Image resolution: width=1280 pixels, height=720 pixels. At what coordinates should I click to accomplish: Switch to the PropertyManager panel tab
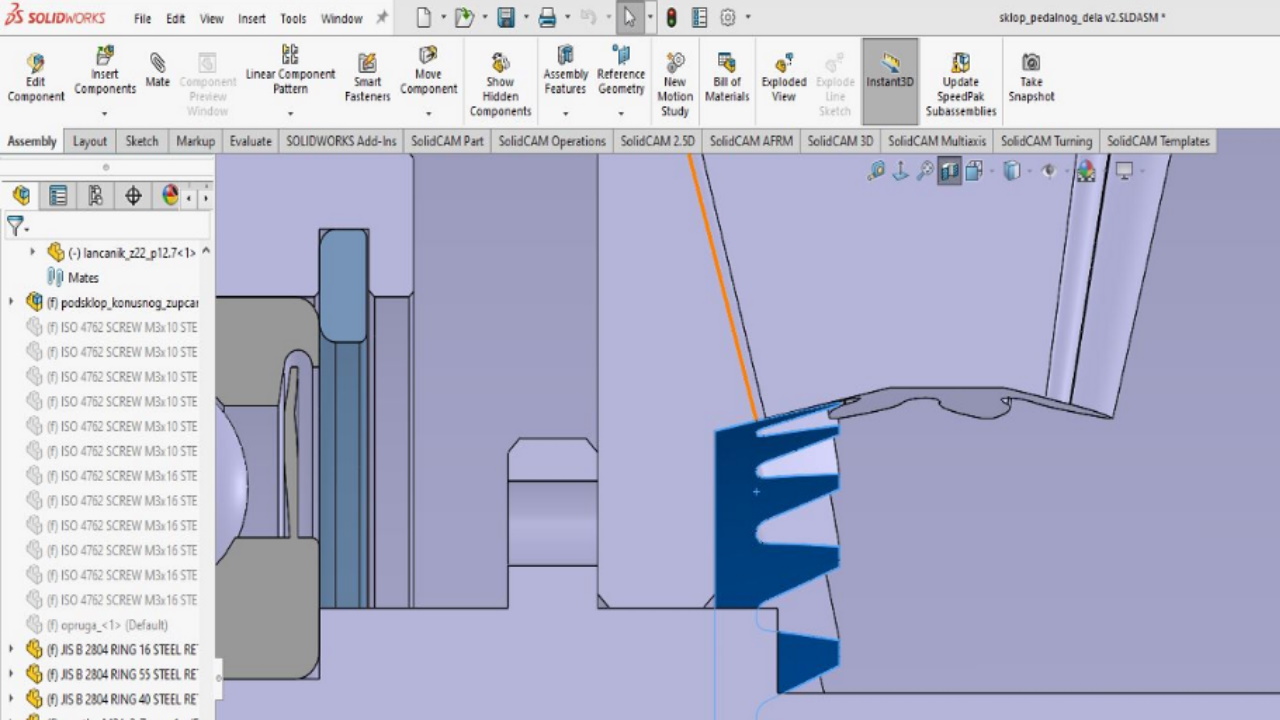tap(58, 196)
